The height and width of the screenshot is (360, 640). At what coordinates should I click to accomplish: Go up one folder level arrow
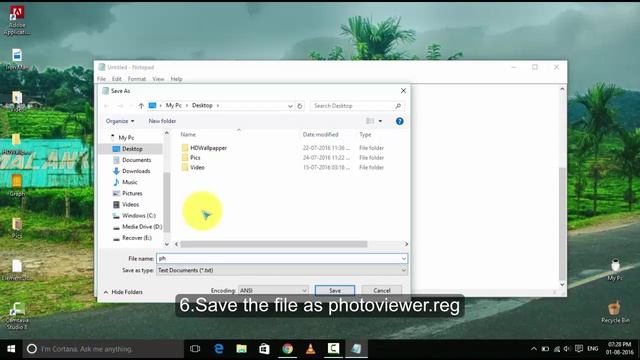coord(141,106)
